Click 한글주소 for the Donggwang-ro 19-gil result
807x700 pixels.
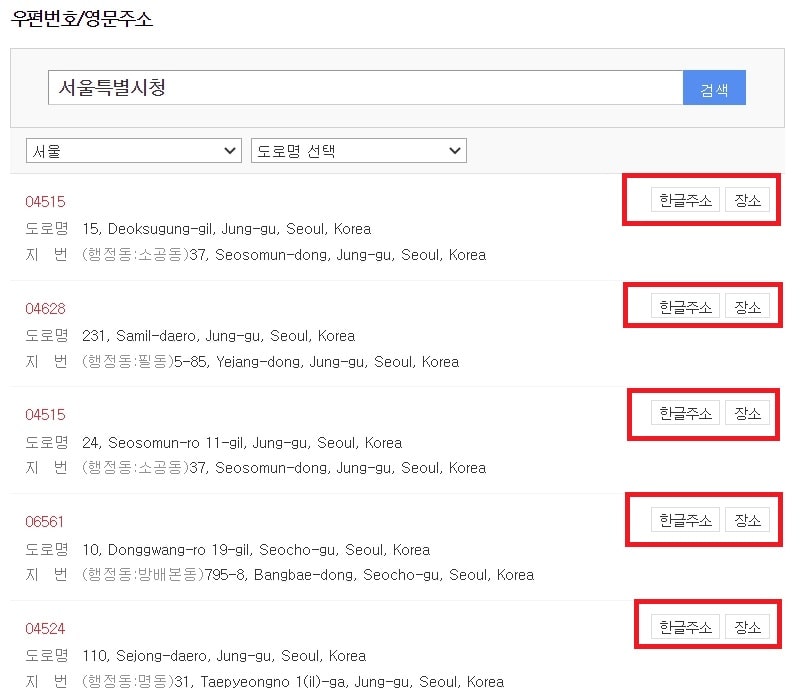(x=685, y=520)
